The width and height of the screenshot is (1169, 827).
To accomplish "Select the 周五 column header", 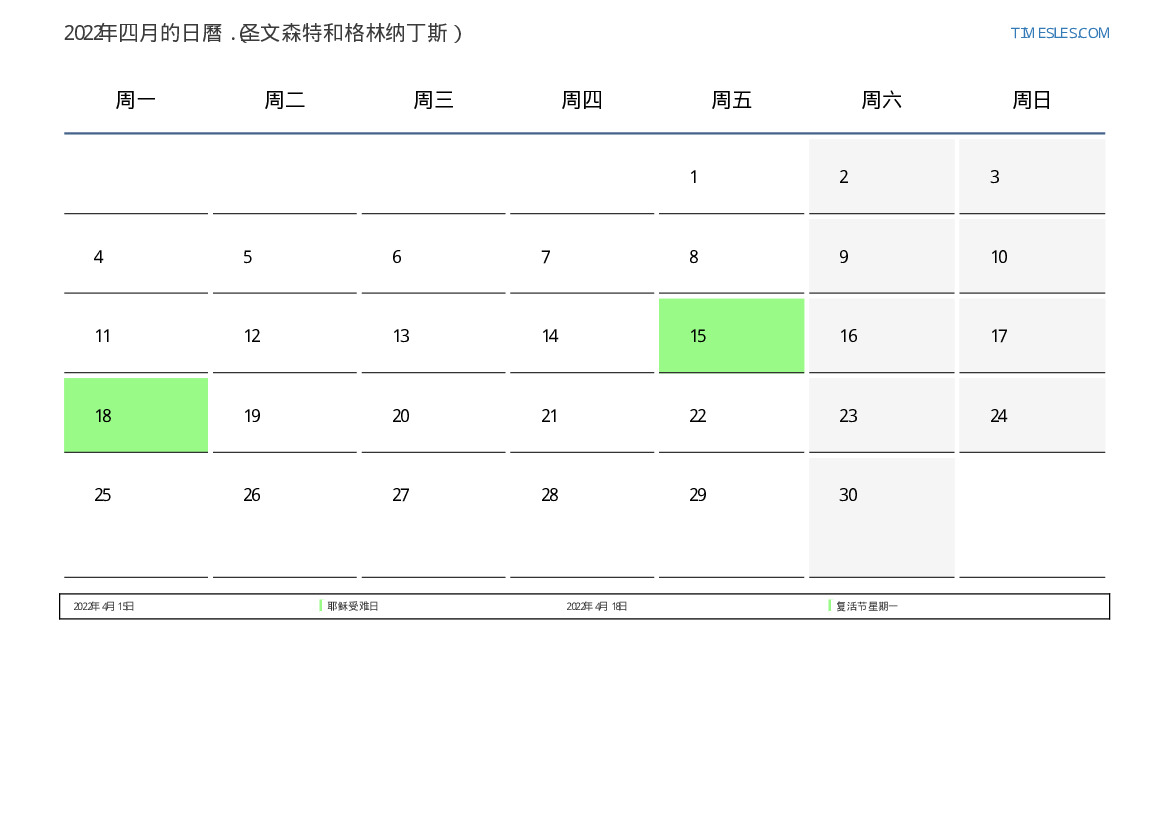I will tap(731, 100).
